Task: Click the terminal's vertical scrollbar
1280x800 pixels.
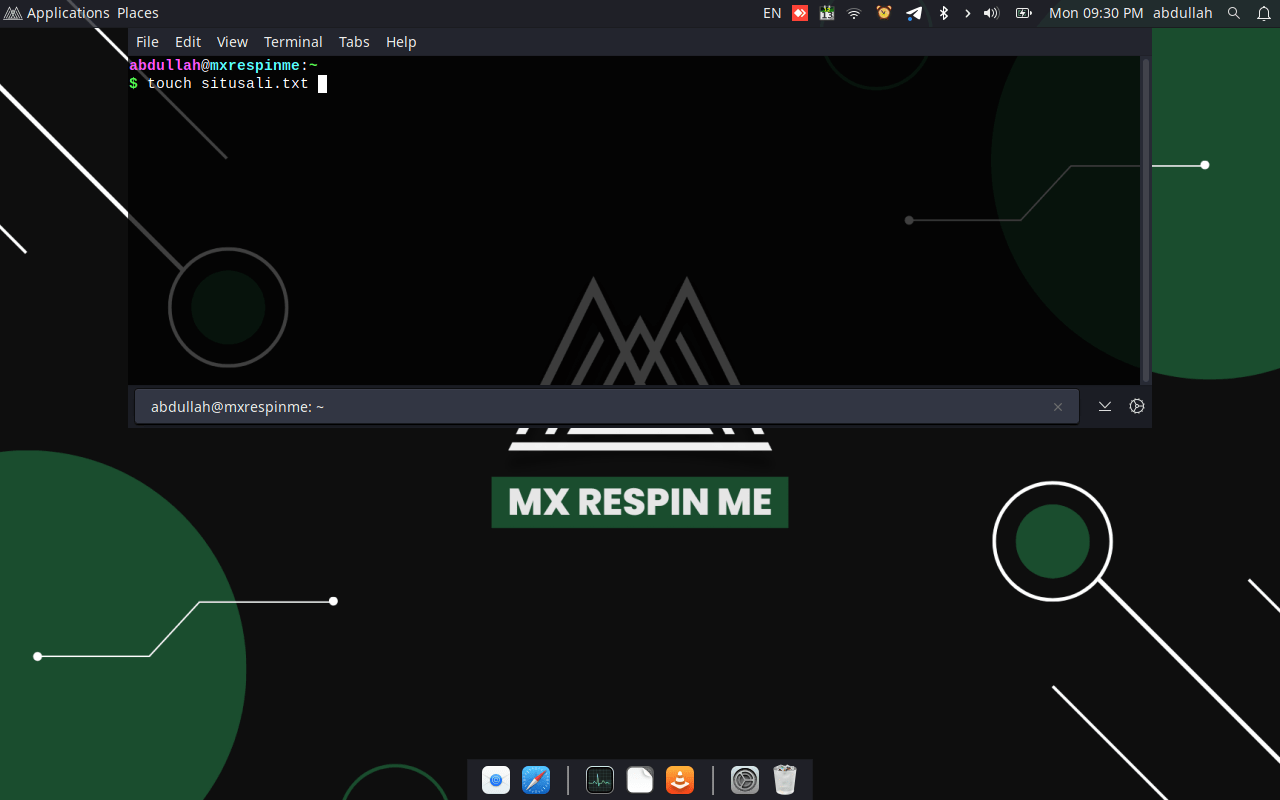Action: [1146, 220]
